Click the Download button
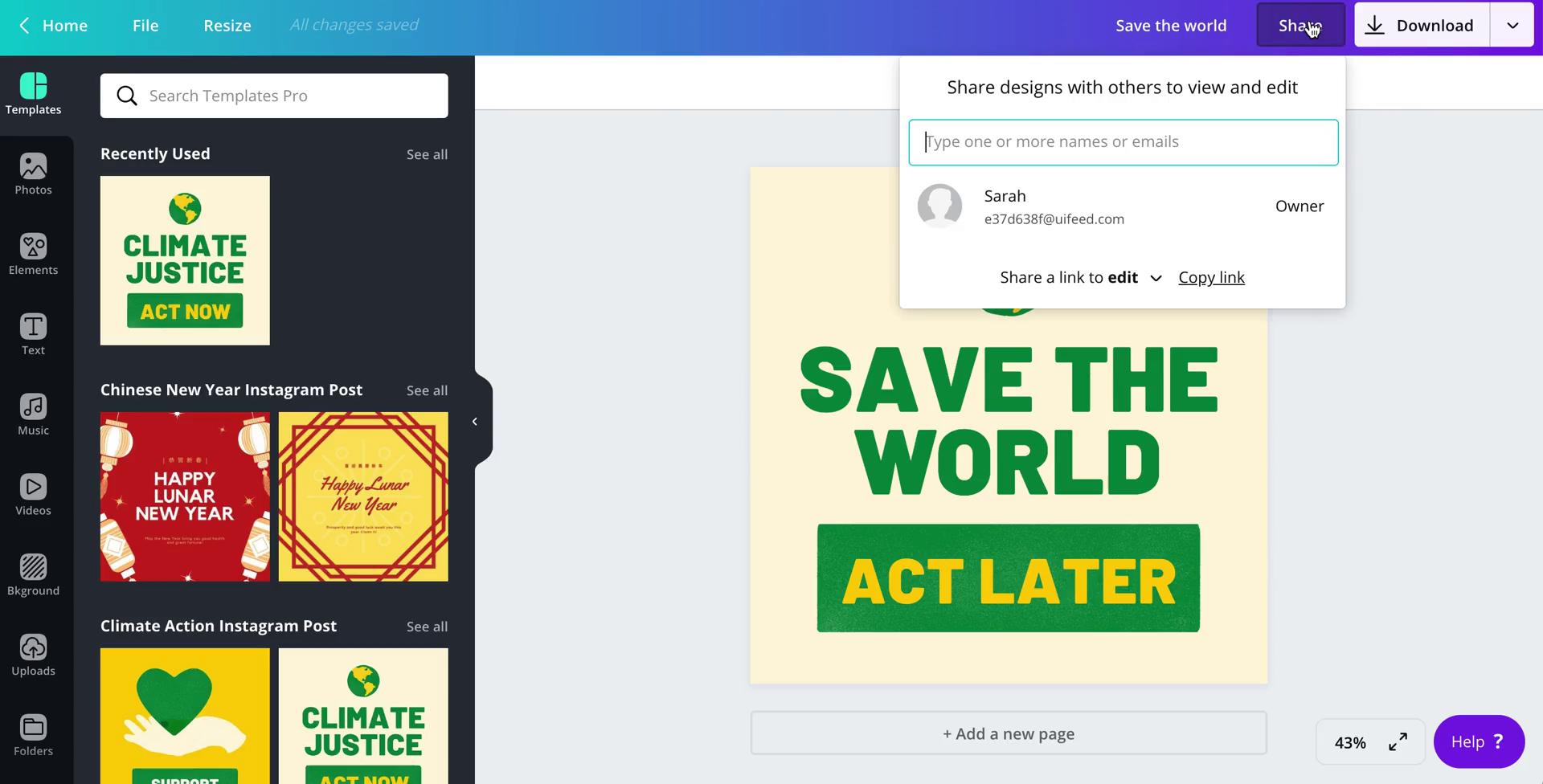Screen dimensions: 1543x784 coord(1422,25)
